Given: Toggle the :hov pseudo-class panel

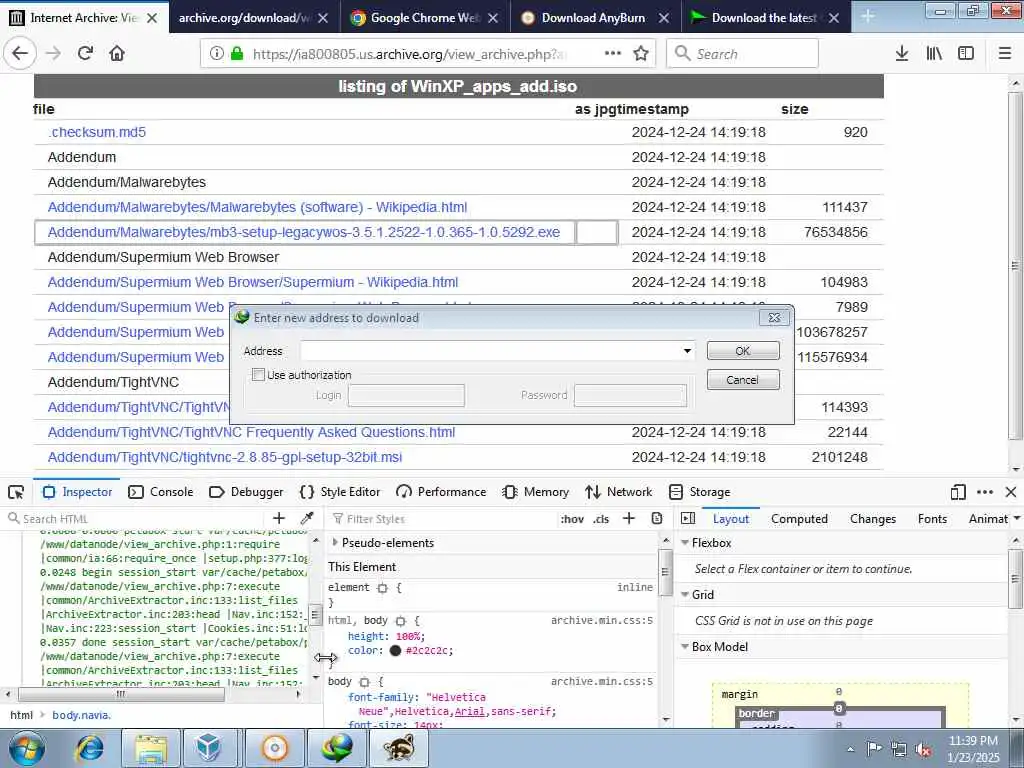Looking at the screenshot, I should (x=572, y=519).
